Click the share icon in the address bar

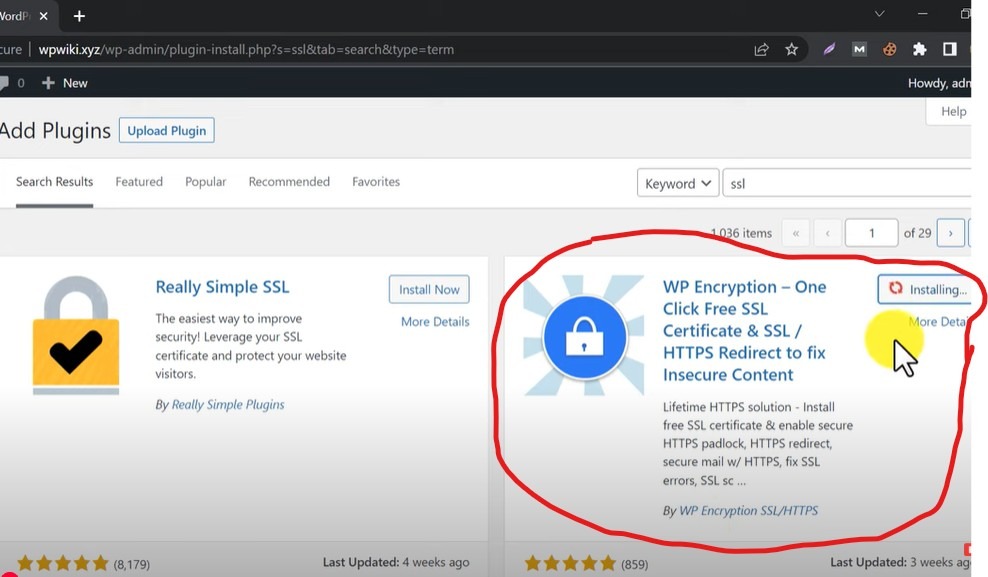762,48
